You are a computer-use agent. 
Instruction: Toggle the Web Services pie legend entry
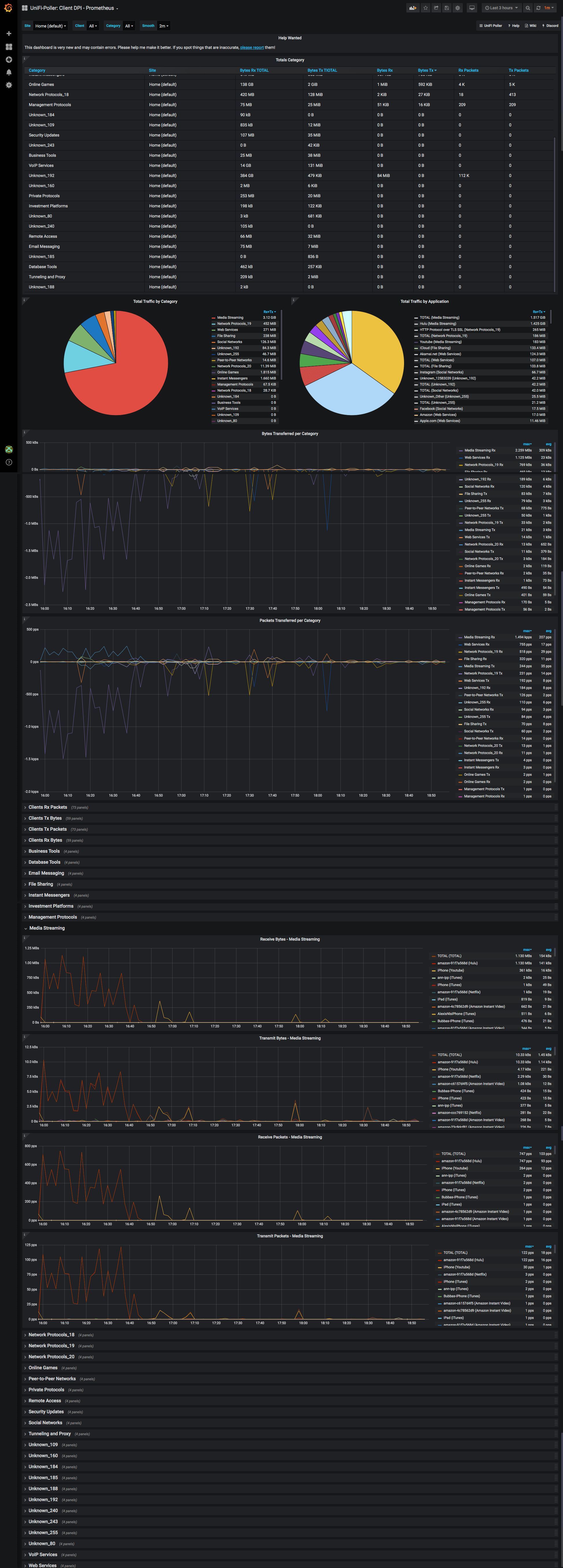pyautogui.click(x=227, y=330)
